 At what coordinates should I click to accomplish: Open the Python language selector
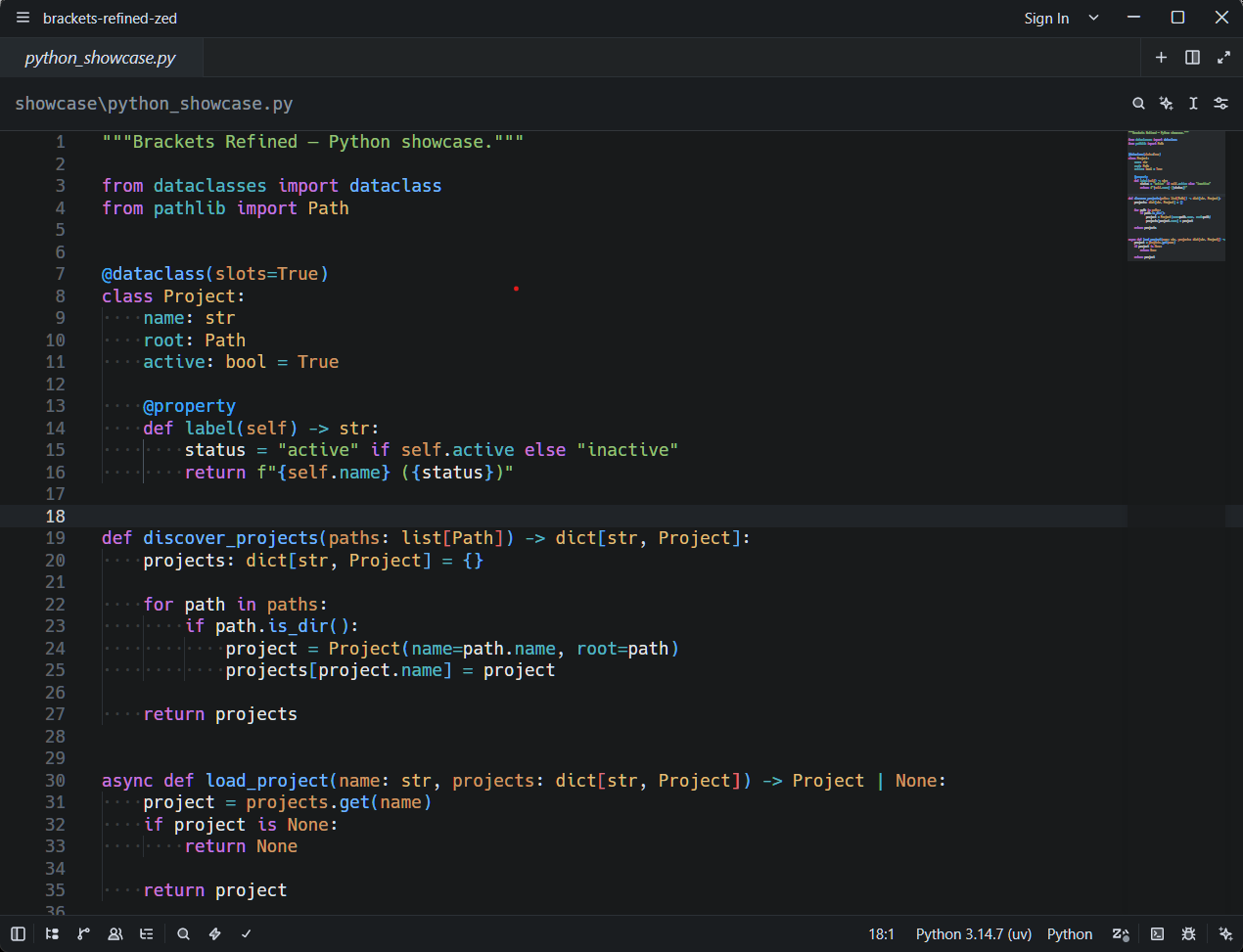pyautogui.click(x=1070, y=933)
